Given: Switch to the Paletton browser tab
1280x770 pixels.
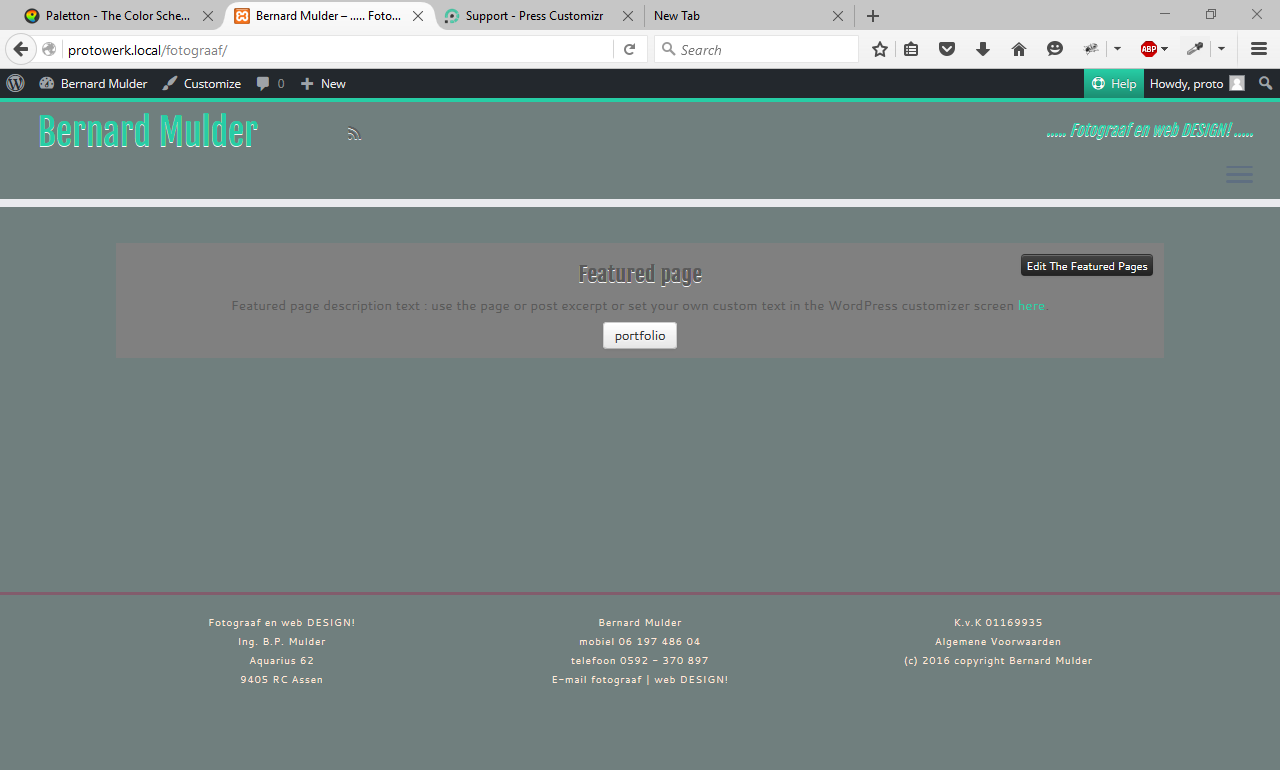Looking at the screenshot, I should coord(116,16).
